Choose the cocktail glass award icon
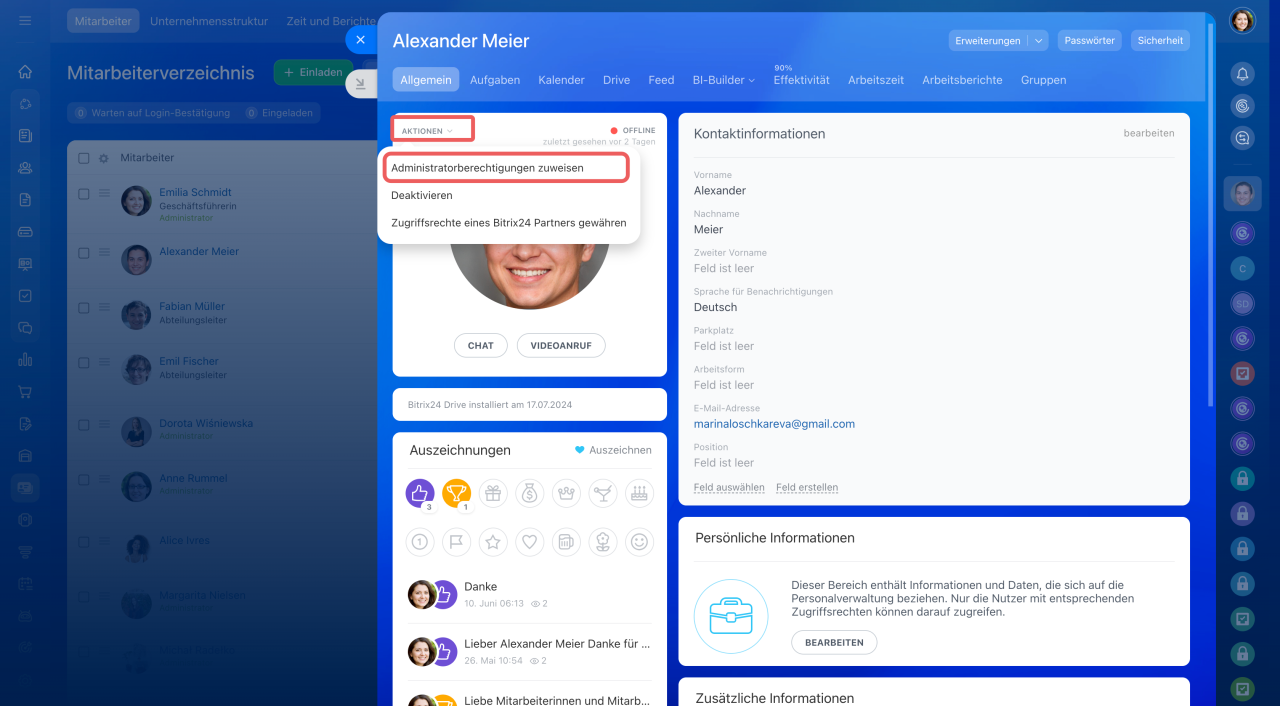Viewport: 1280px width, 706px height. (x=603, y=492)
